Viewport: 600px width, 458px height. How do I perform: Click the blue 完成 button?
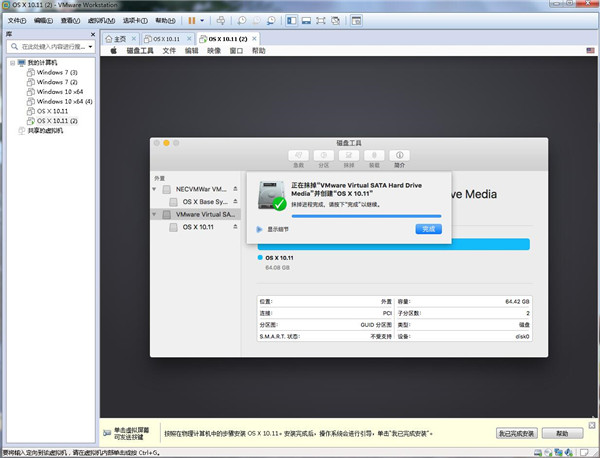tap(429, 229)
